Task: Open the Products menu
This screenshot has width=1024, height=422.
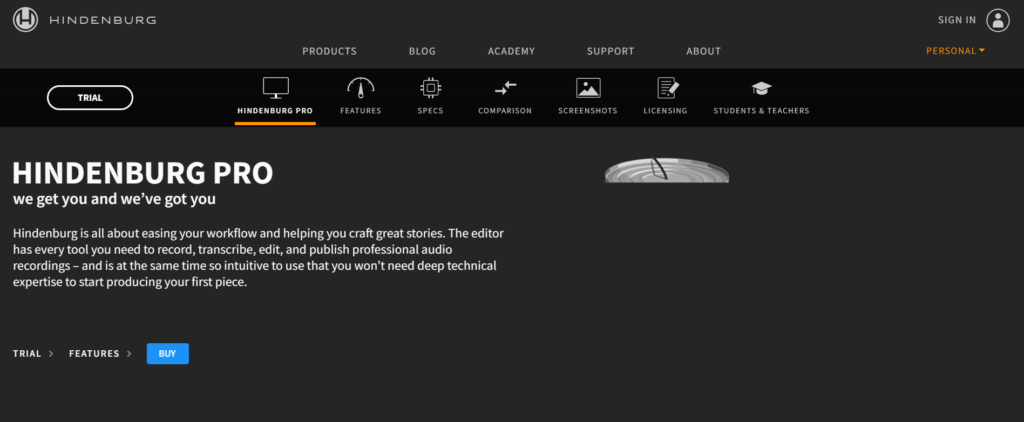Action: pyautogui.click(x=329, y=51)
